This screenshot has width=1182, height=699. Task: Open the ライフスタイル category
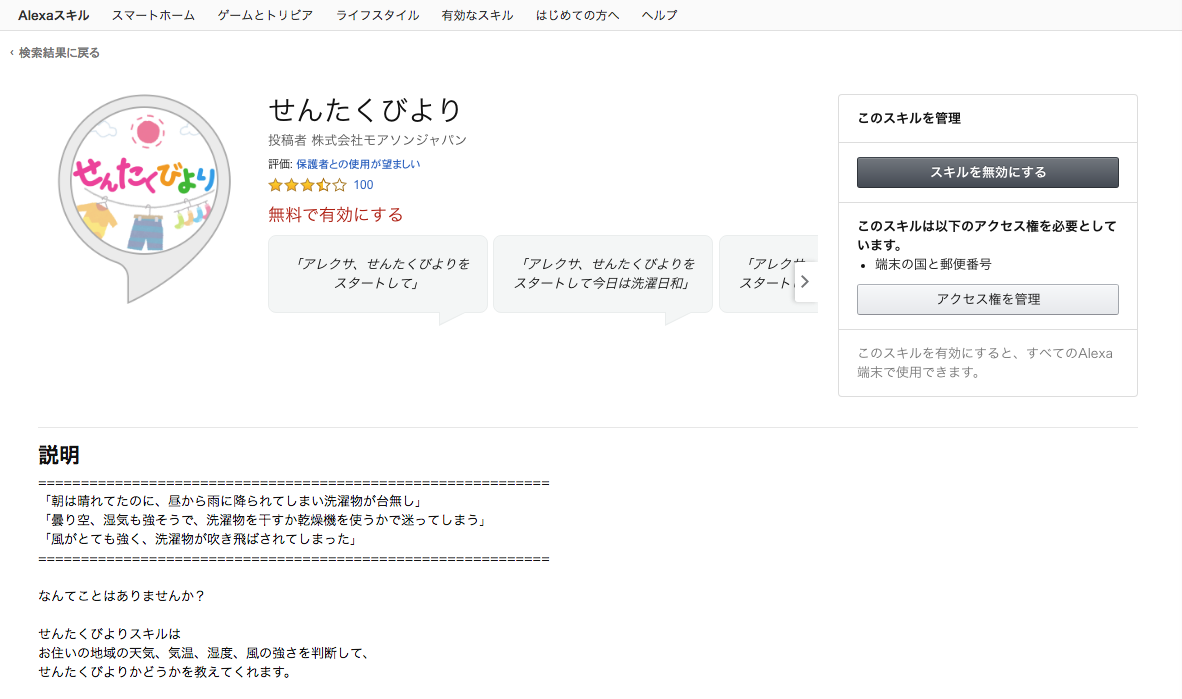point(378,15)
